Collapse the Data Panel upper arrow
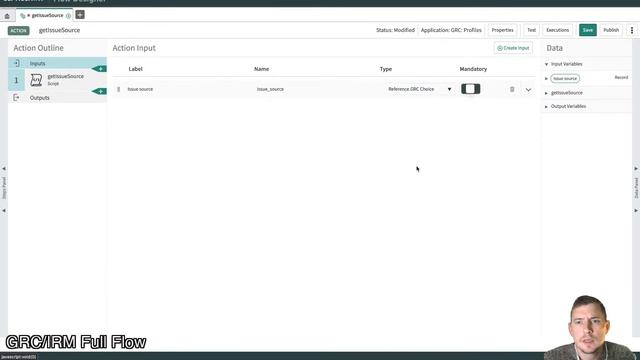The image size is (640, 360). tap(636, 169)
